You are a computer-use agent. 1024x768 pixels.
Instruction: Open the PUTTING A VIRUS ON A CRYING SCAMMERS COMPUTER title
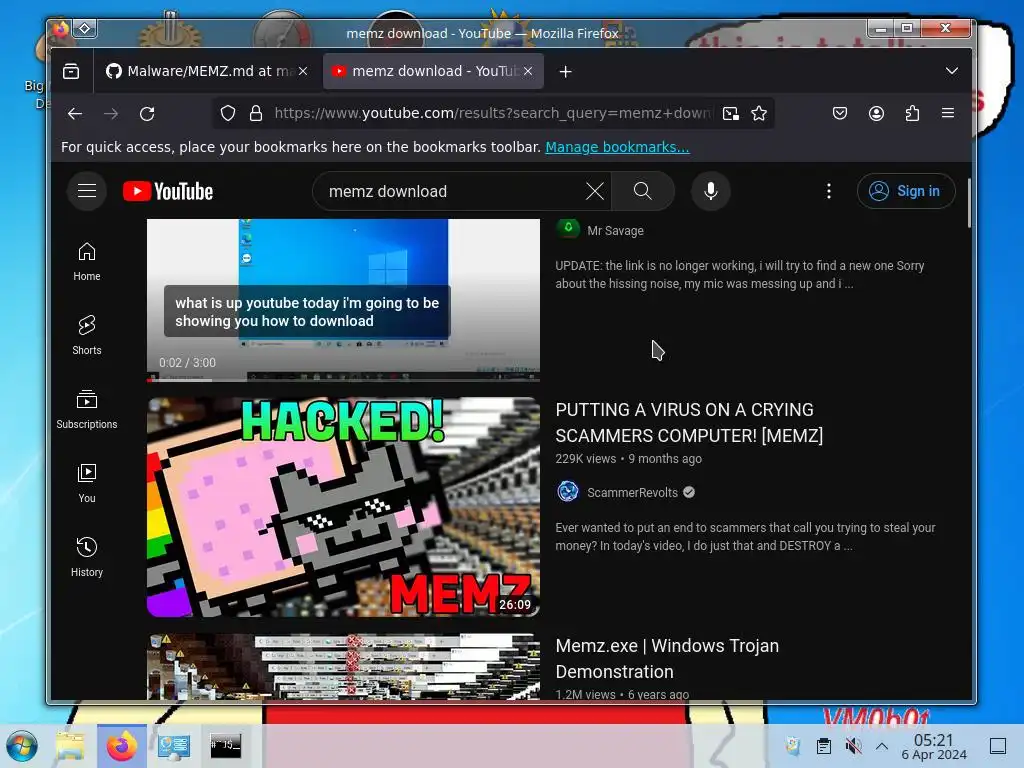click(x=689, y=423)
